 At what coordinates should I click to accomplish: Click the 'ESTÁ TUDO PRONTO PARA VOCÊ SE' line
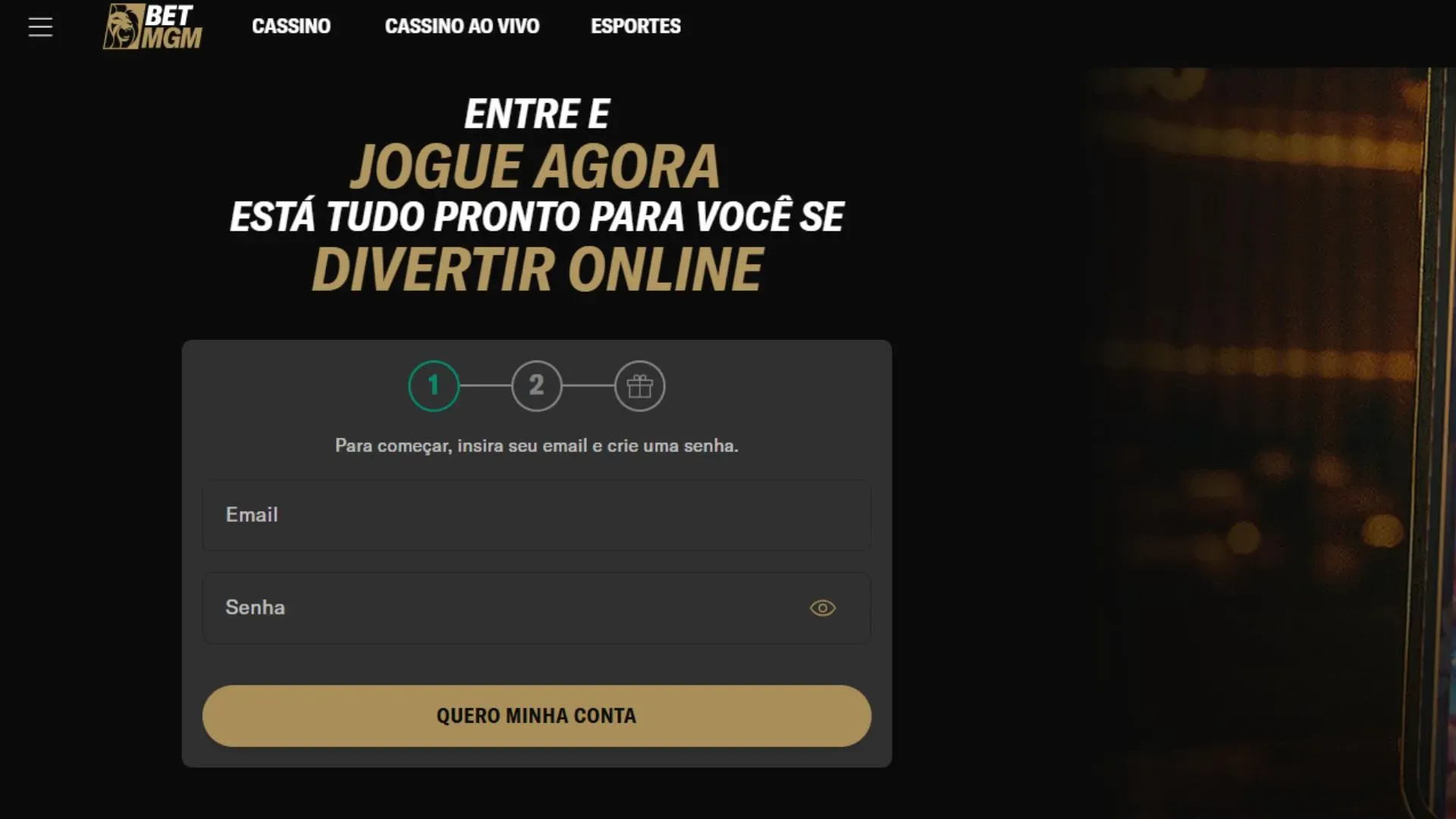point(537,217)
